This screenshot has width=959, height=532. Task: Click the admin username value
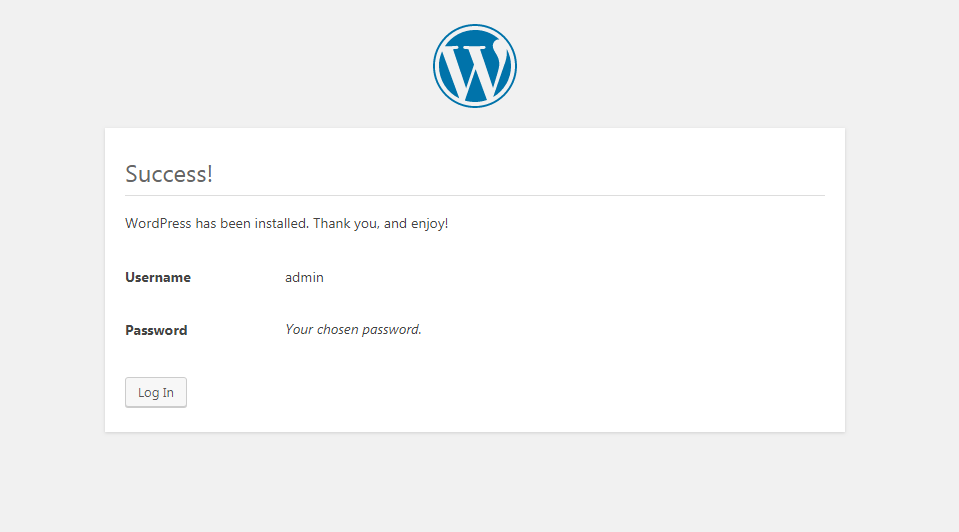pyautogui.click(x=304, y=278)
